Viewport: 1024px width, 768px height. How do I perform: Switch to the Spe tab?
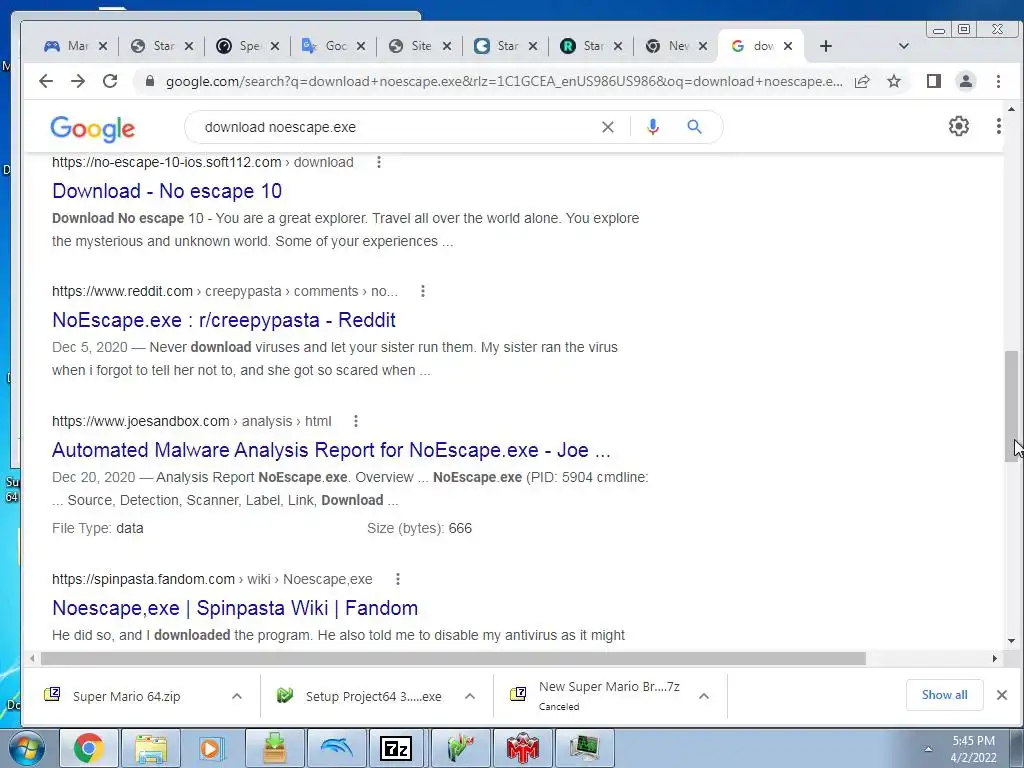[x=238, y=46]
